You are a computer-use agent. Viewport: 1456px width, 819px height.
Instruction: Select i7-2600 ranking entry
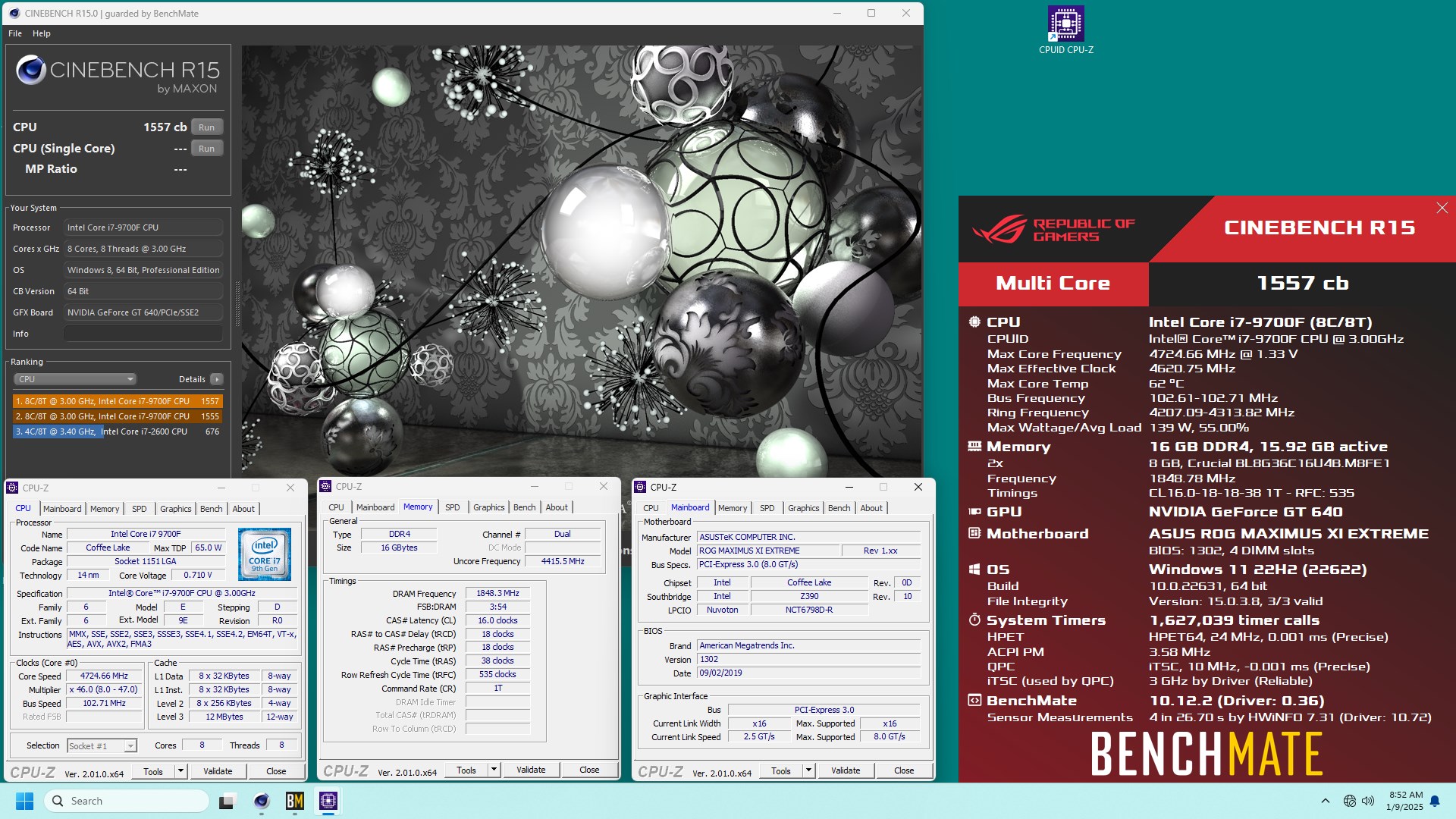(x=118, y=431)
